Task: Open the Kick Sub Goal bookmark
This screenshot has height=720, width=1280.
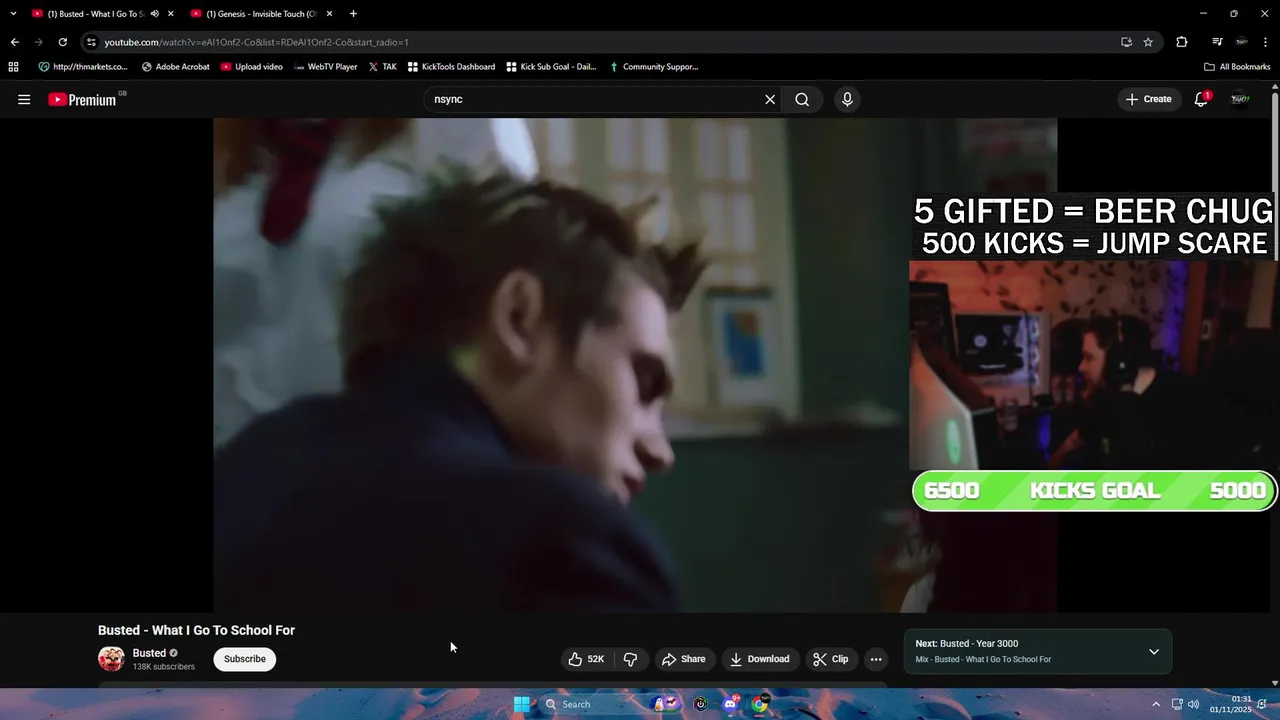Action: (x=551, y=67)
